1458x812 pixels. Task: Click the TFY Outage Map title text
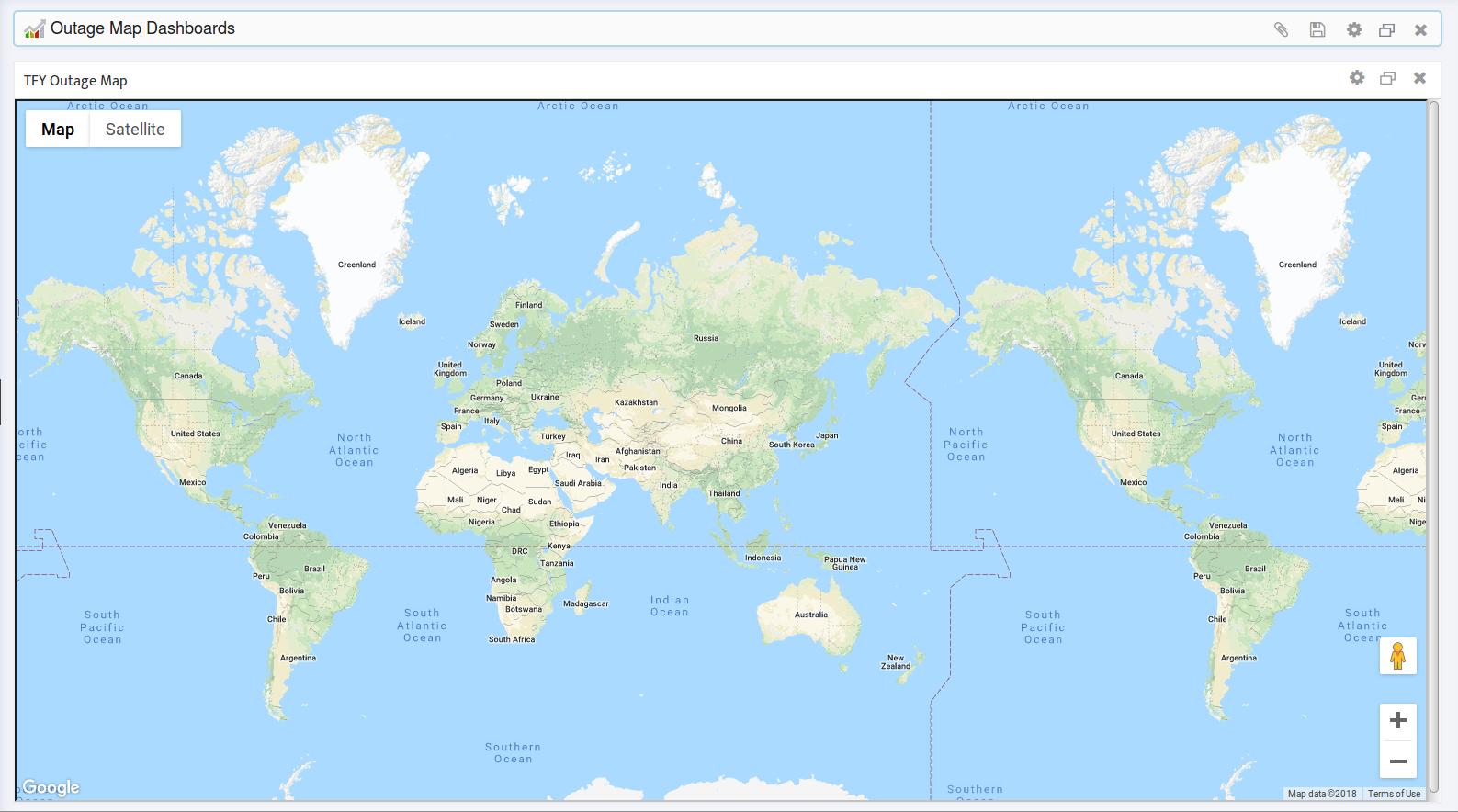click(x=75, y=81)
